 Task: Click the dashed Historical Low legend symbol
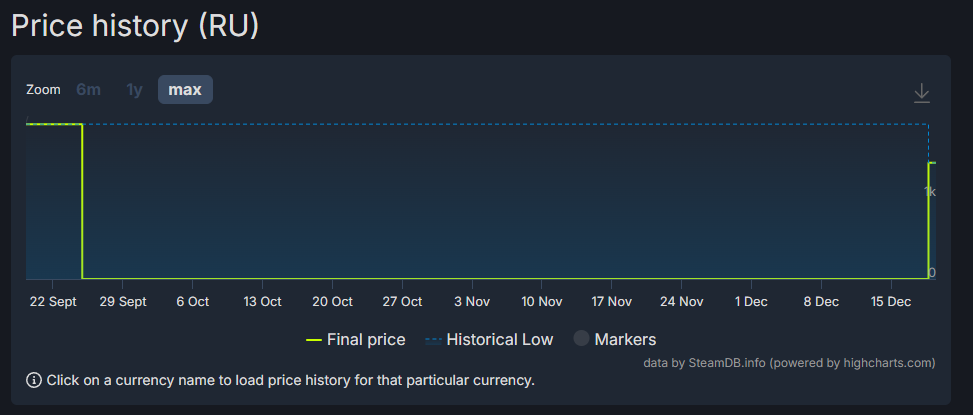point(433,340)
